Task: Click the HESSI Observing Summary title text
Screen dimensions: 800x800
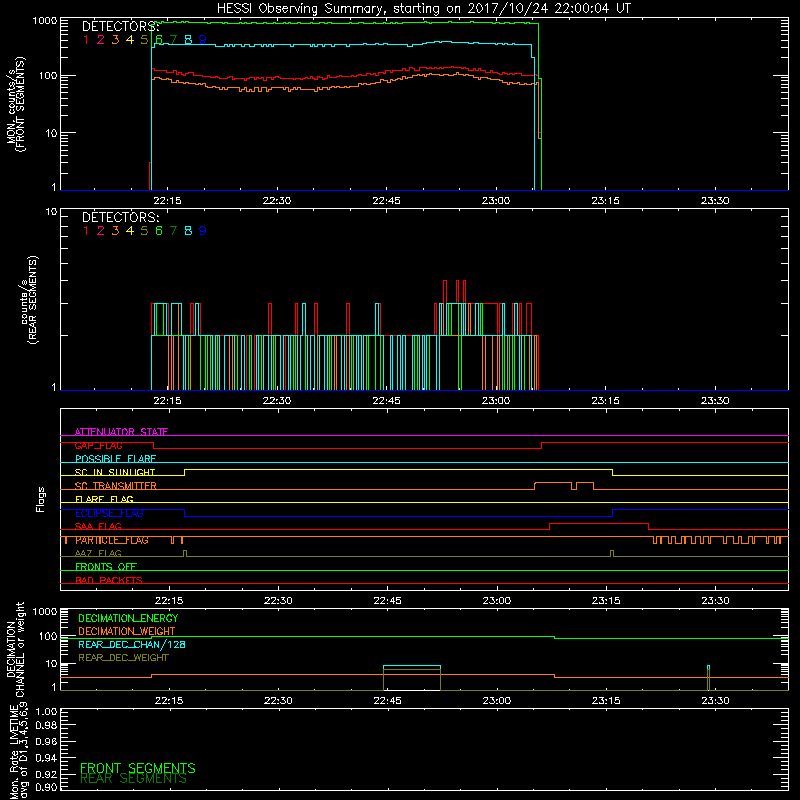Action: point(423,8)
